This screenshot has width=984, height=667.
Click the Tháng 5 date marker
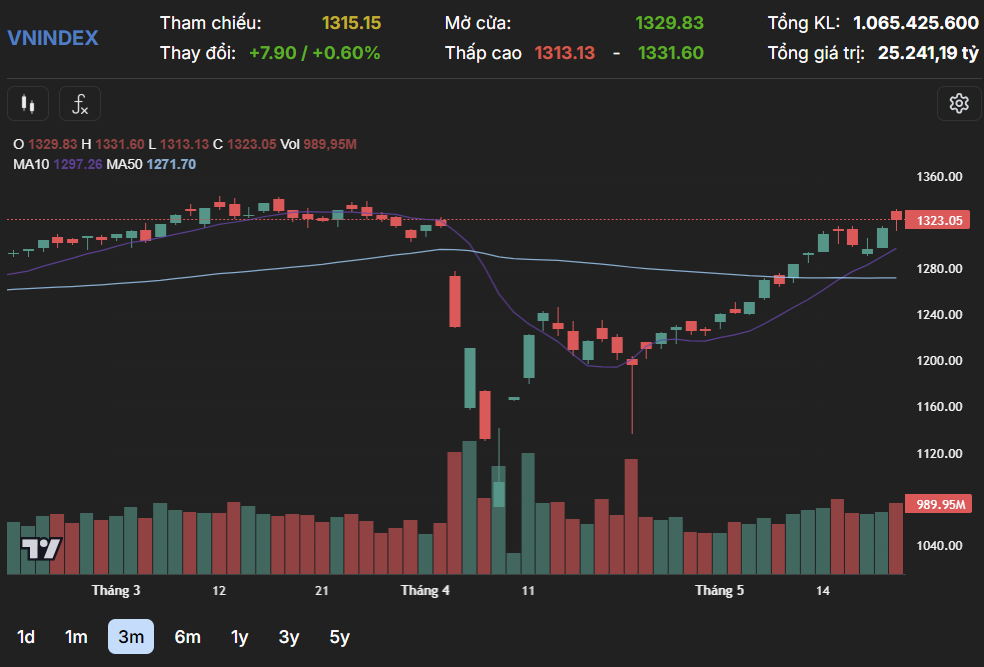719,591
